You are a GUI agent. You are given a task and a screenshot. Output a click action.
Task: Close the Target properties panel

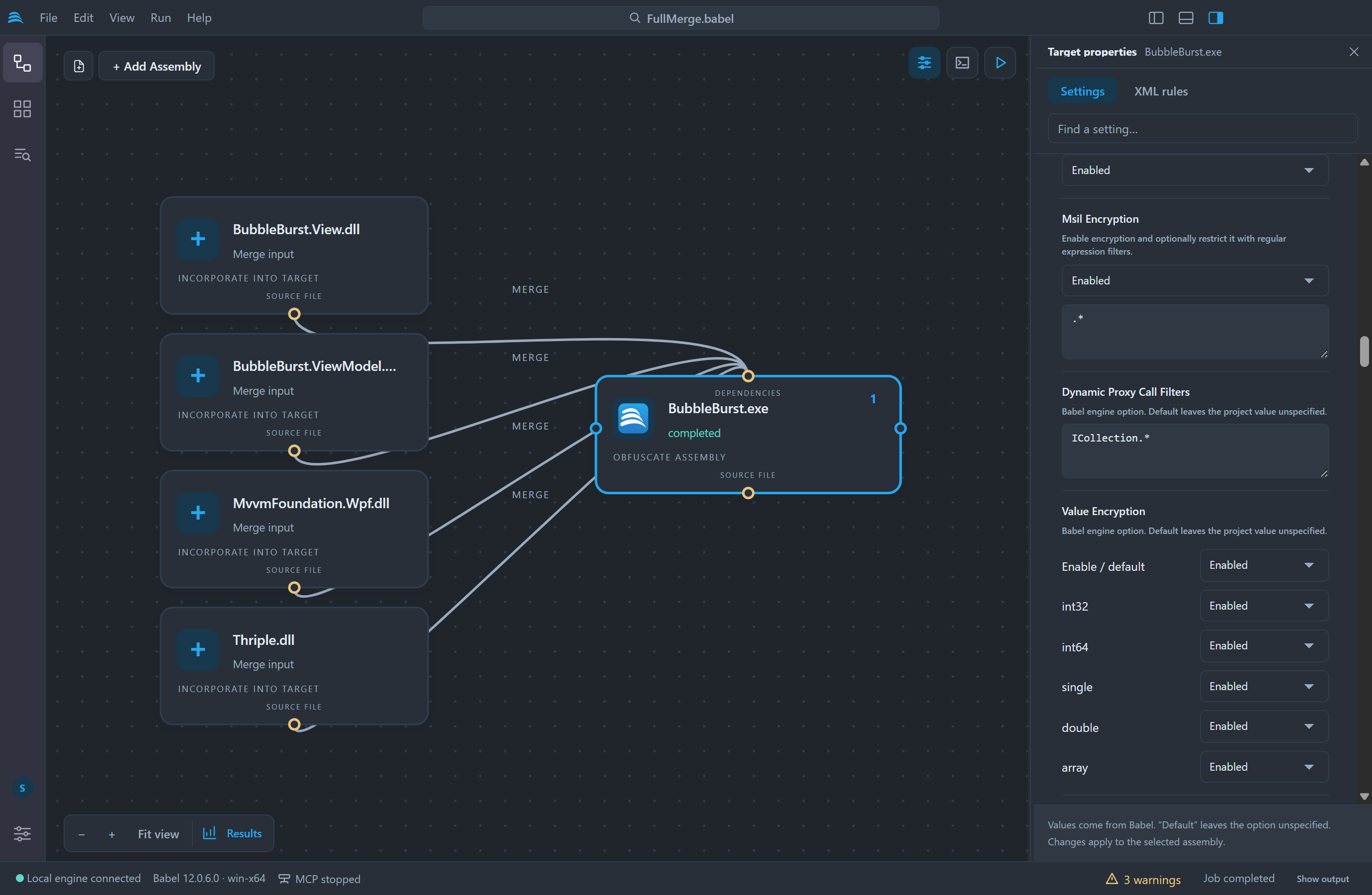[x=1354, y=52]
